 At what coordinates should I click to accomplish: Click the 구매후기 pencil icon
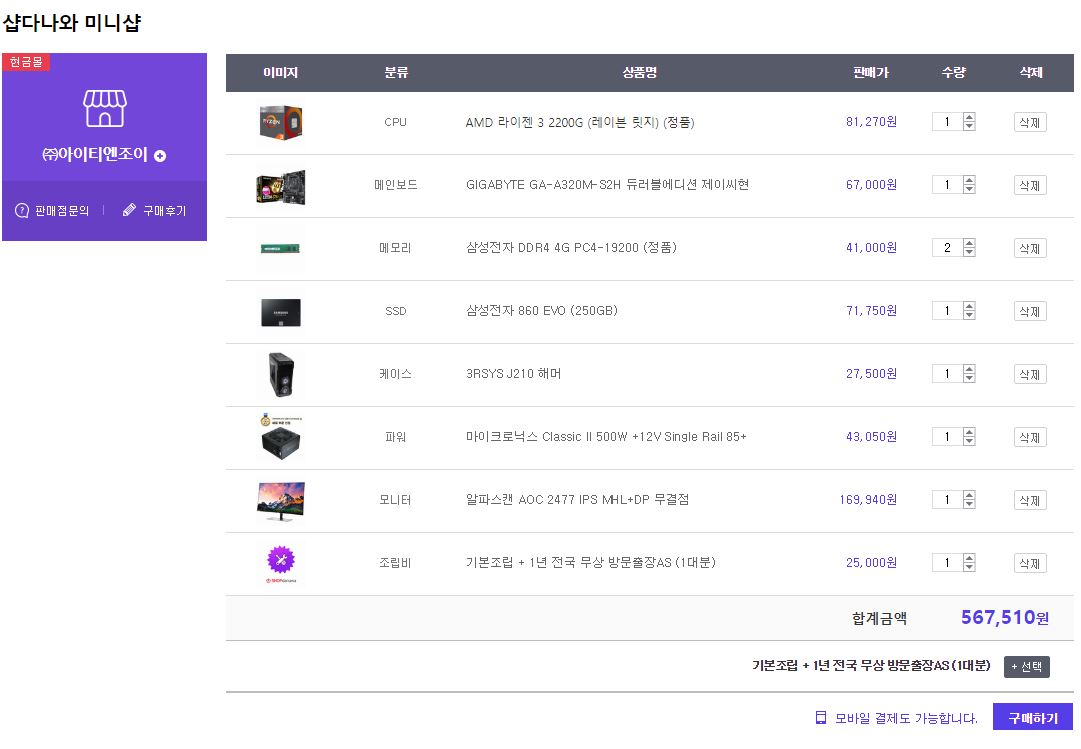(129, 210)
